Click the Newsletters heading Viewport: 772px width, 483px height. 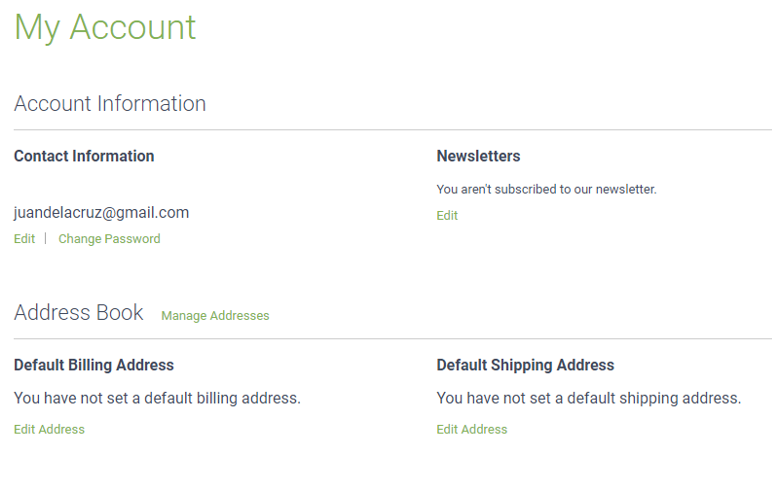(478, 156)
